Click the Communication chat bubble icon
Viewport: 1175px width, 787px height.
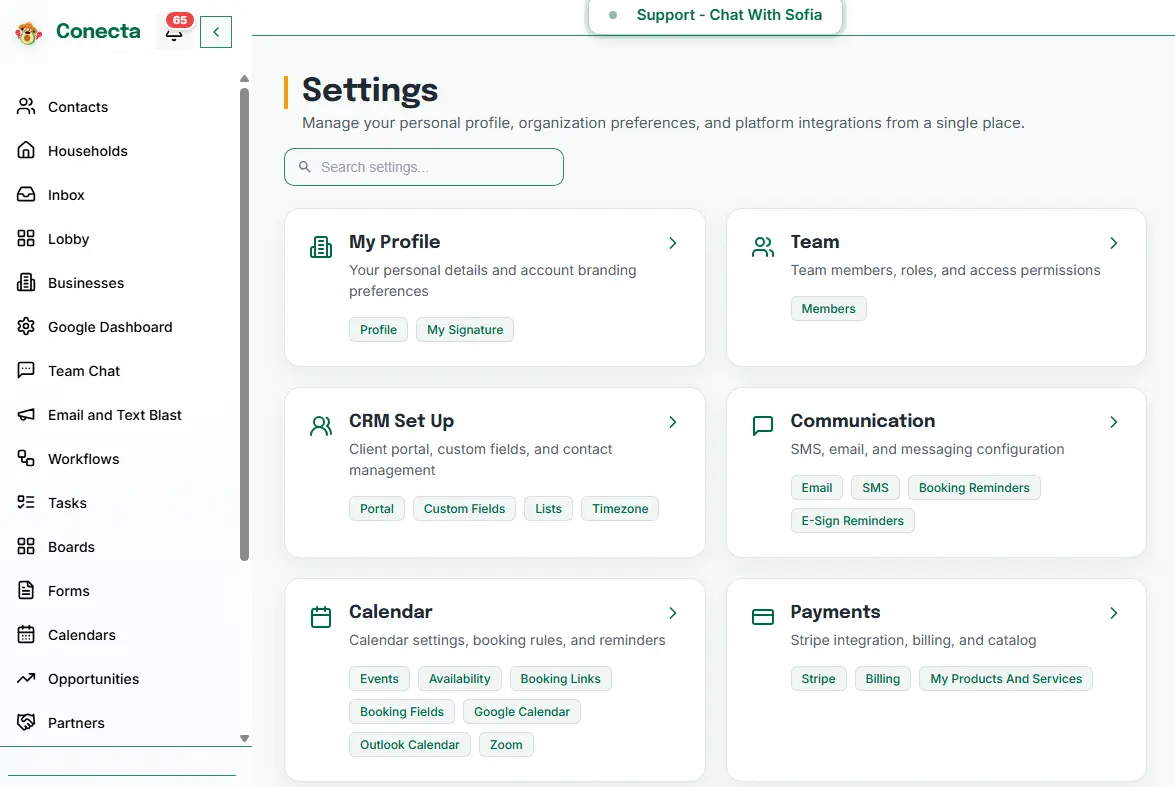762,426
